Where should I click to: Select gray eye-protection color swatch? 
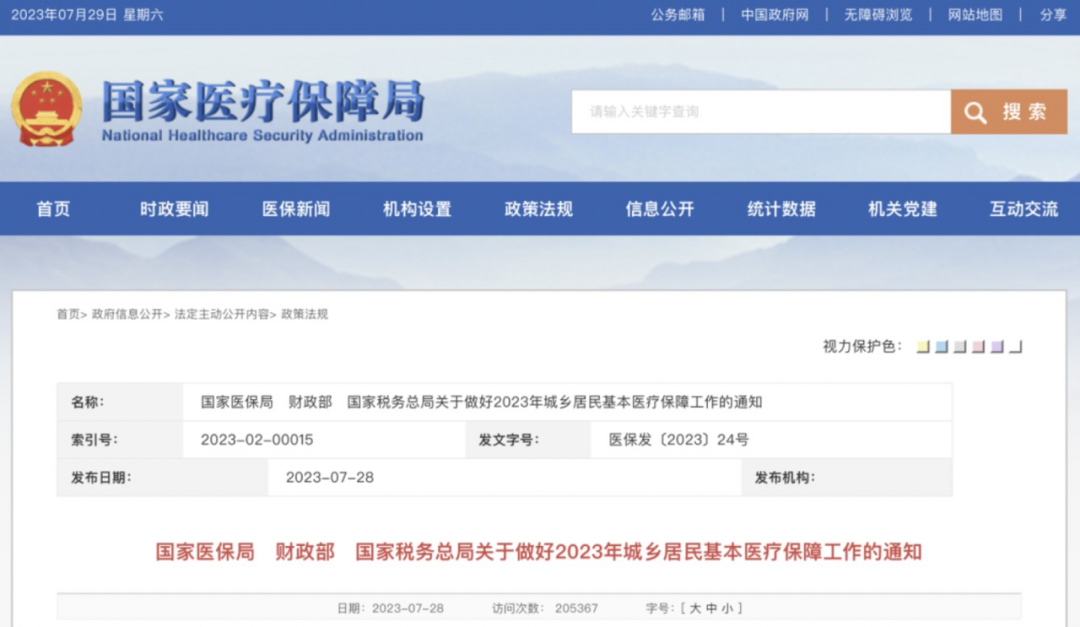[x=960, y=347]
